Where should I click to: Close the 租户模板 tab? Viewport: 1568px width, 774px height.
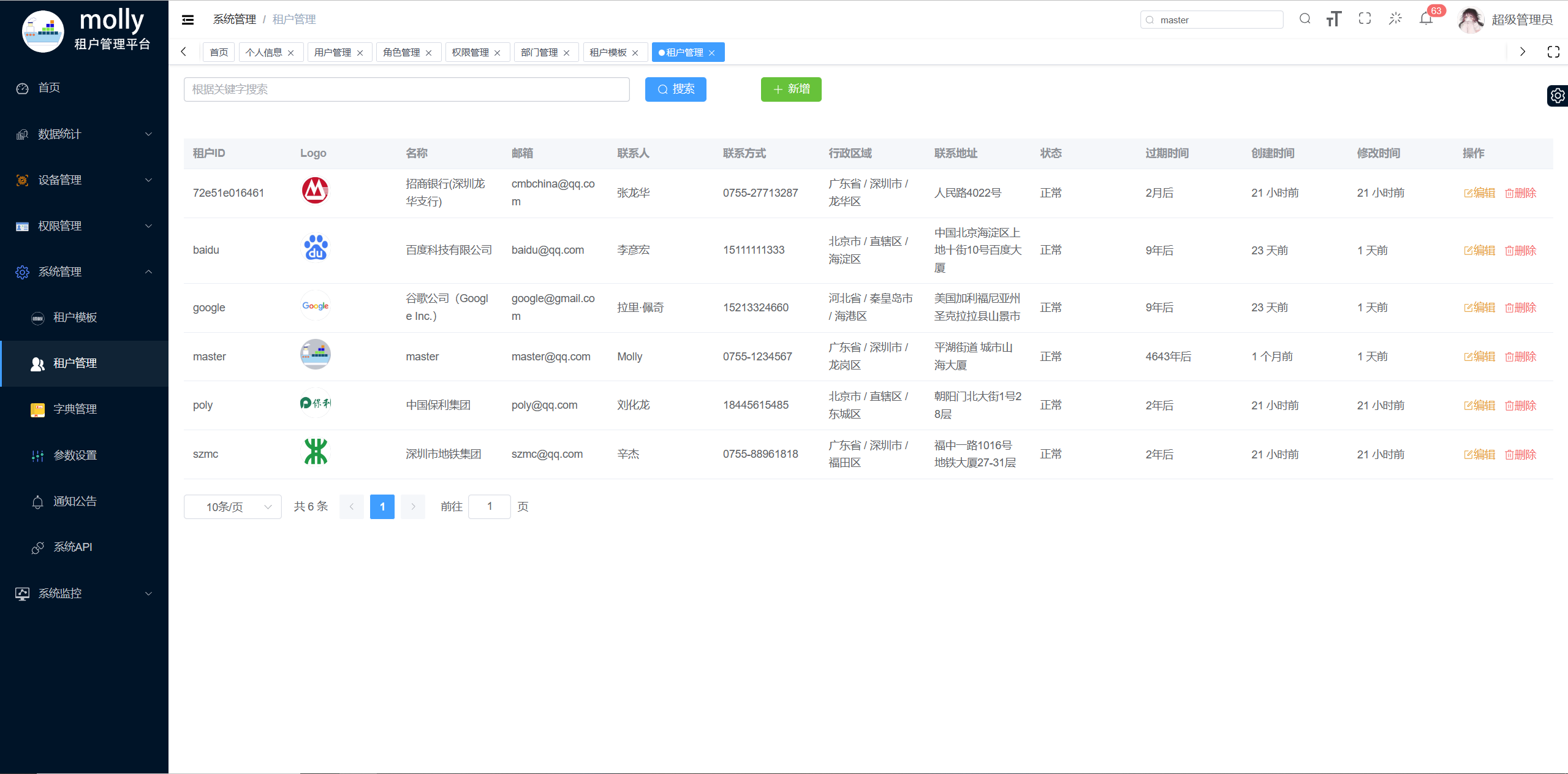[635, 53]
